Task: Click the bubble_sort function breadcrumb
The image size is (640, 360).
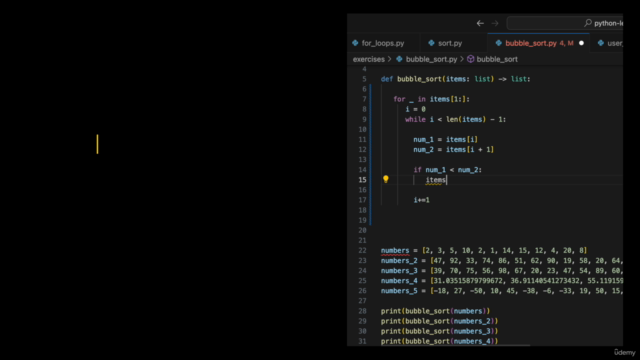Action: (x=497, y=59)
